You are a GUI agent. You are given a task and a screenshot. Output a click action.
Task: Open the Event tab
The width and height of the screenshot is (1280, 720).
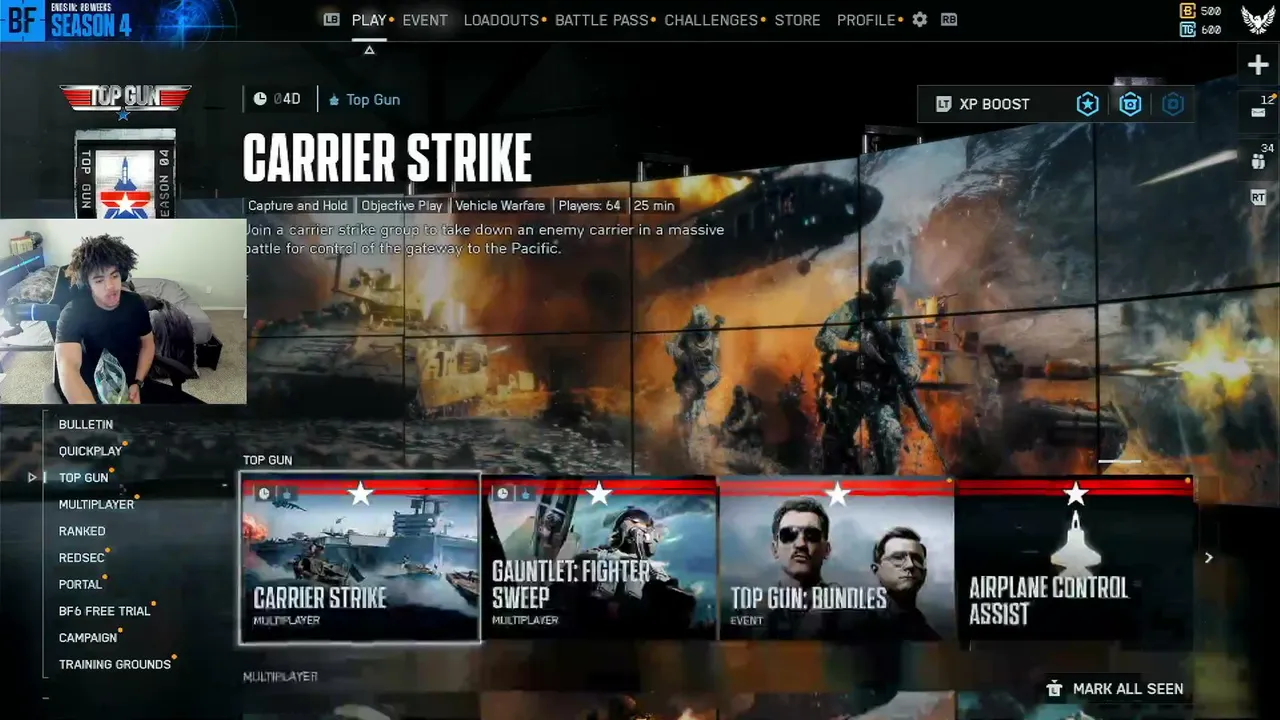point(425,20)
